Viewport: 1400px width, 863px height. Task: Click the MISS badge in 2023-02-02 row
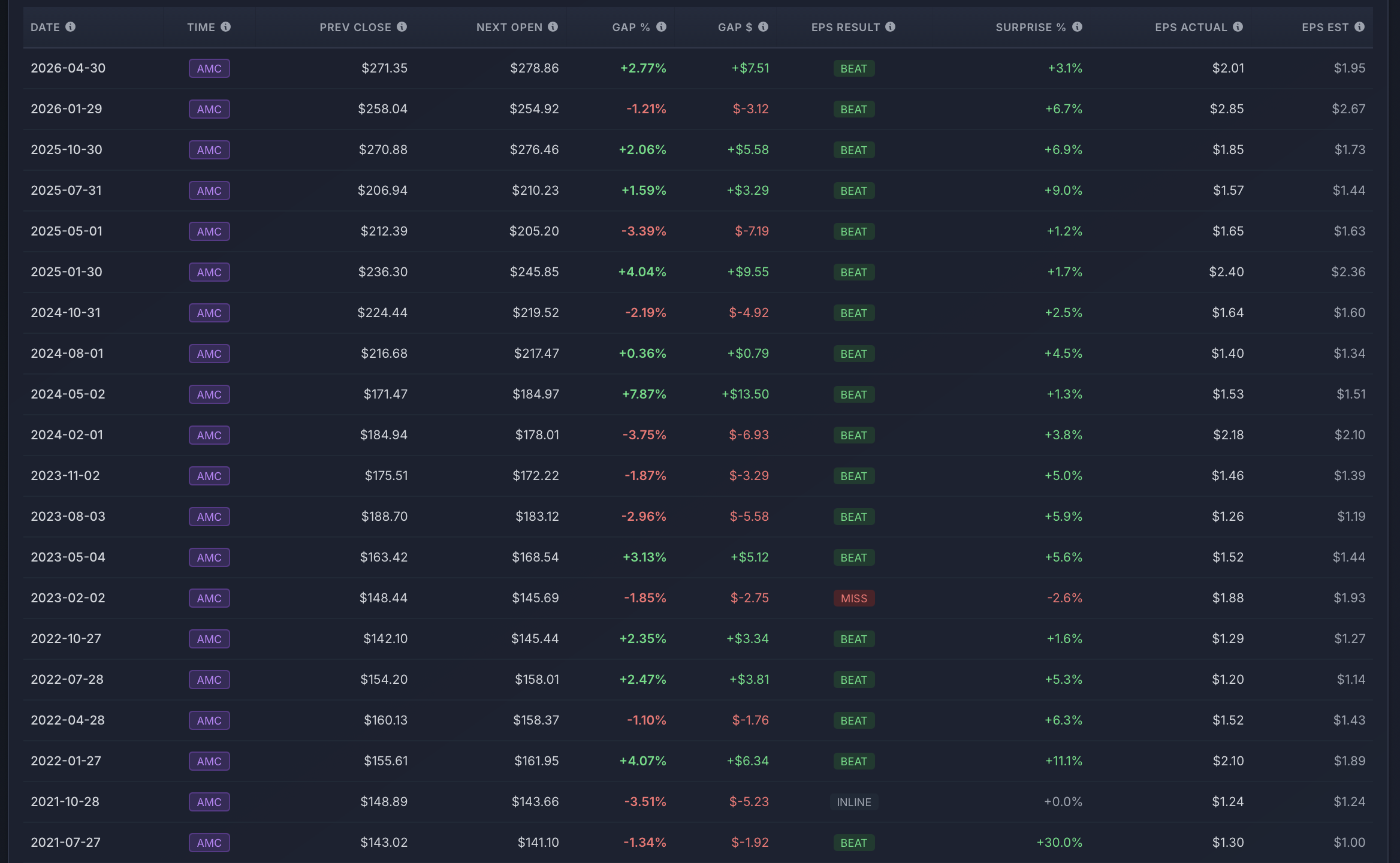coord(854,598)
